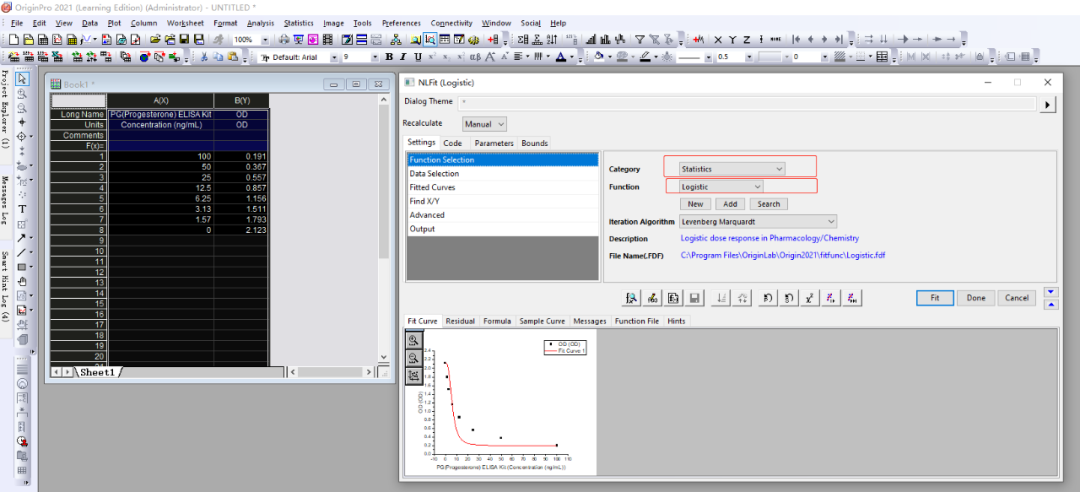The image size is (1080, 492).
Task: Open the Recalculate Manual dropdown
Action: [485, 124]
